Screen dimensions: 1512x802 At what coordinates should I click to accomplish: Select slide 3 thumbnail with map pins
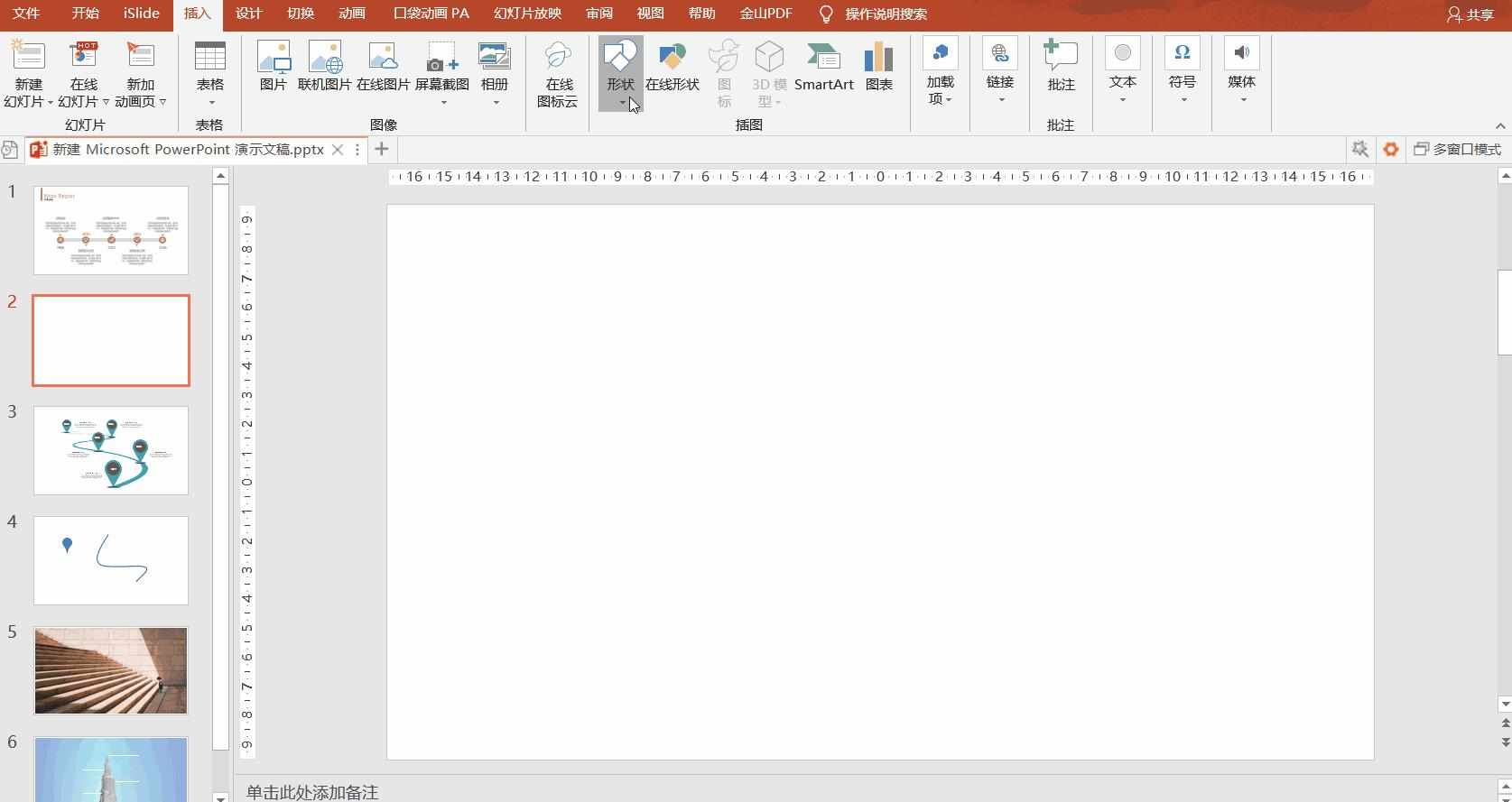pyautogui.click(x=111, y=450)
